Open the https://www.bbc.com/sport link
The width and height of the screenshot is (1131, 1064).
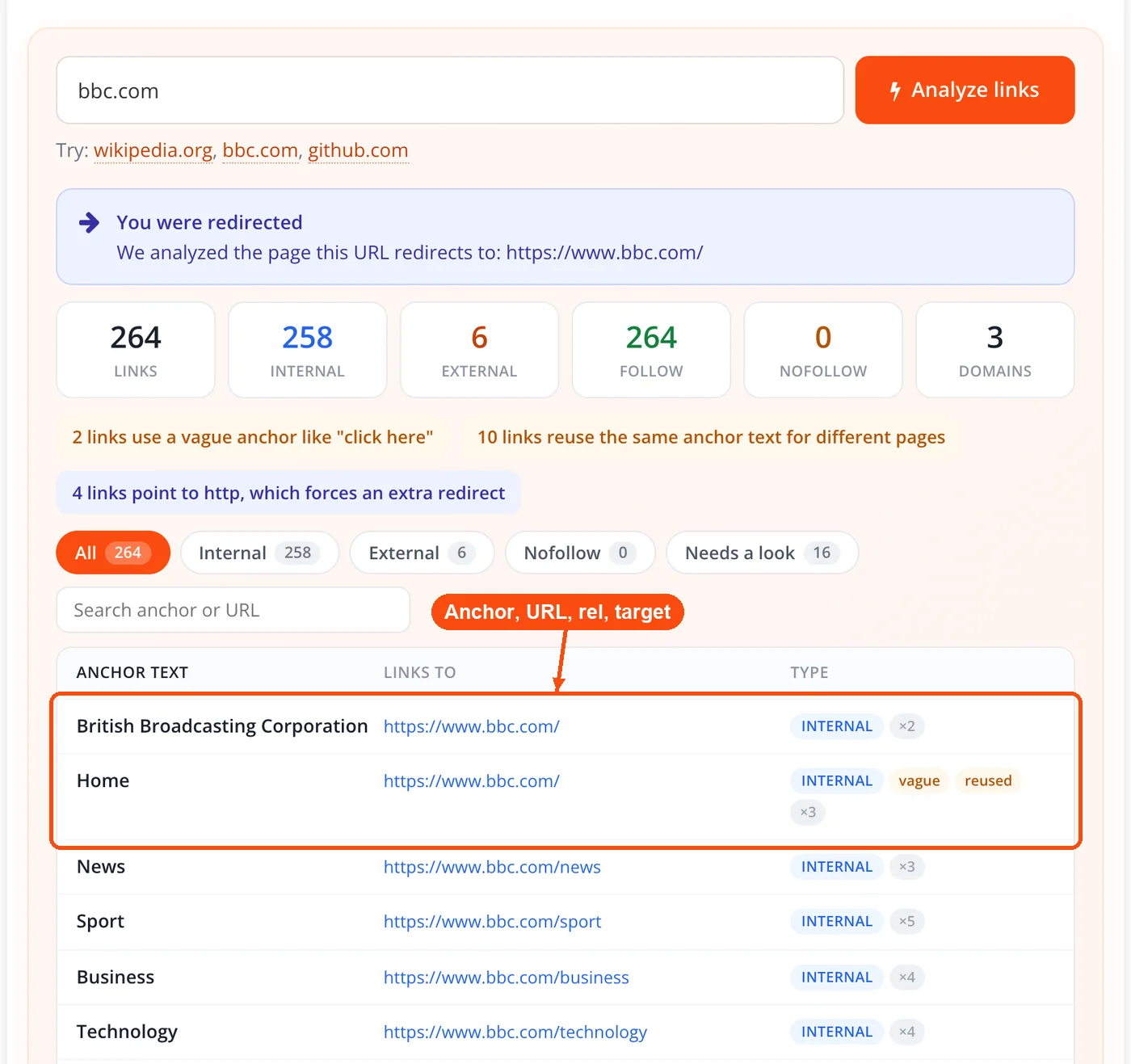click(x=492, y=922)
